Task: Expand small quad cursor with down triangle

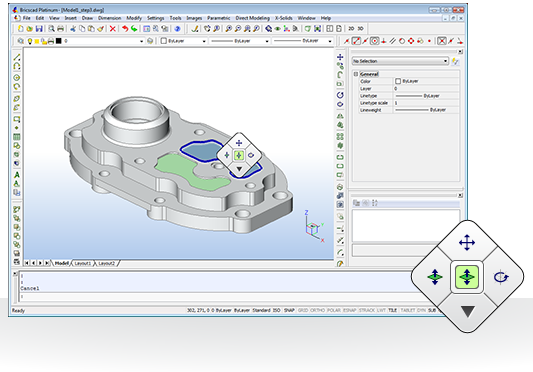Action: point(239,169)
